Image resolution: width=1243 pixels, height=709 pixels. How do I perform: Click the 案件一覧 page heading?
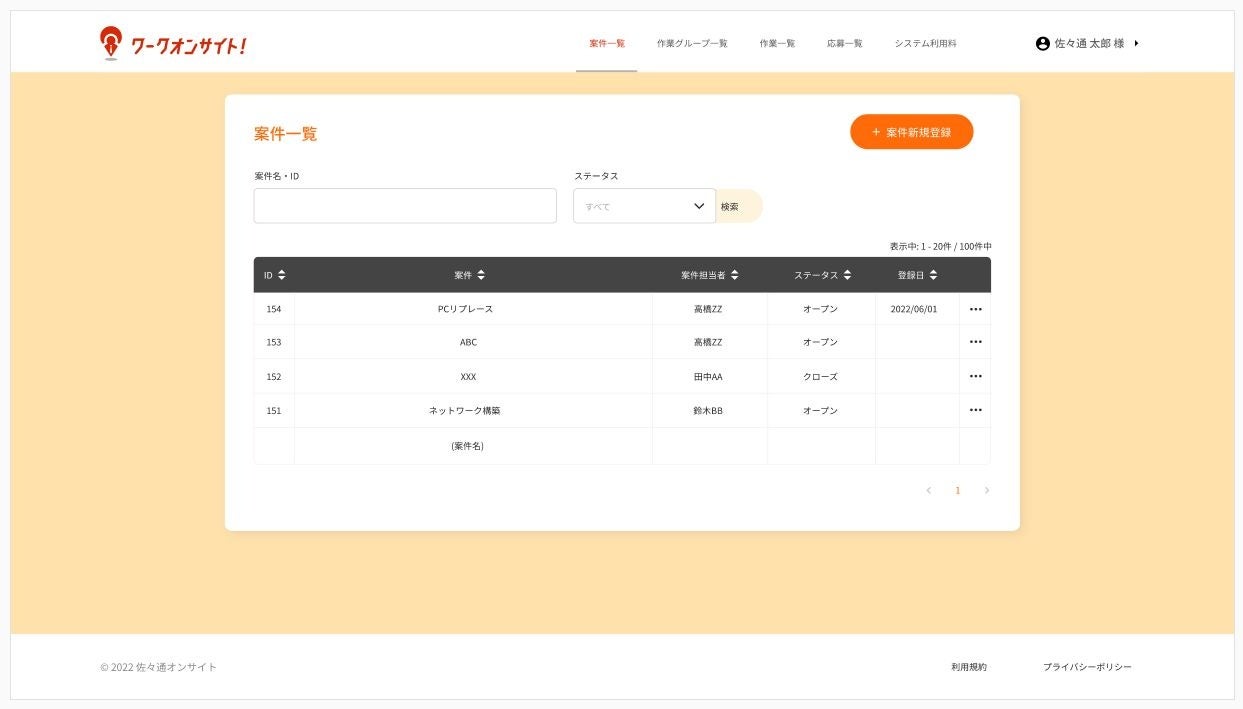285,134
